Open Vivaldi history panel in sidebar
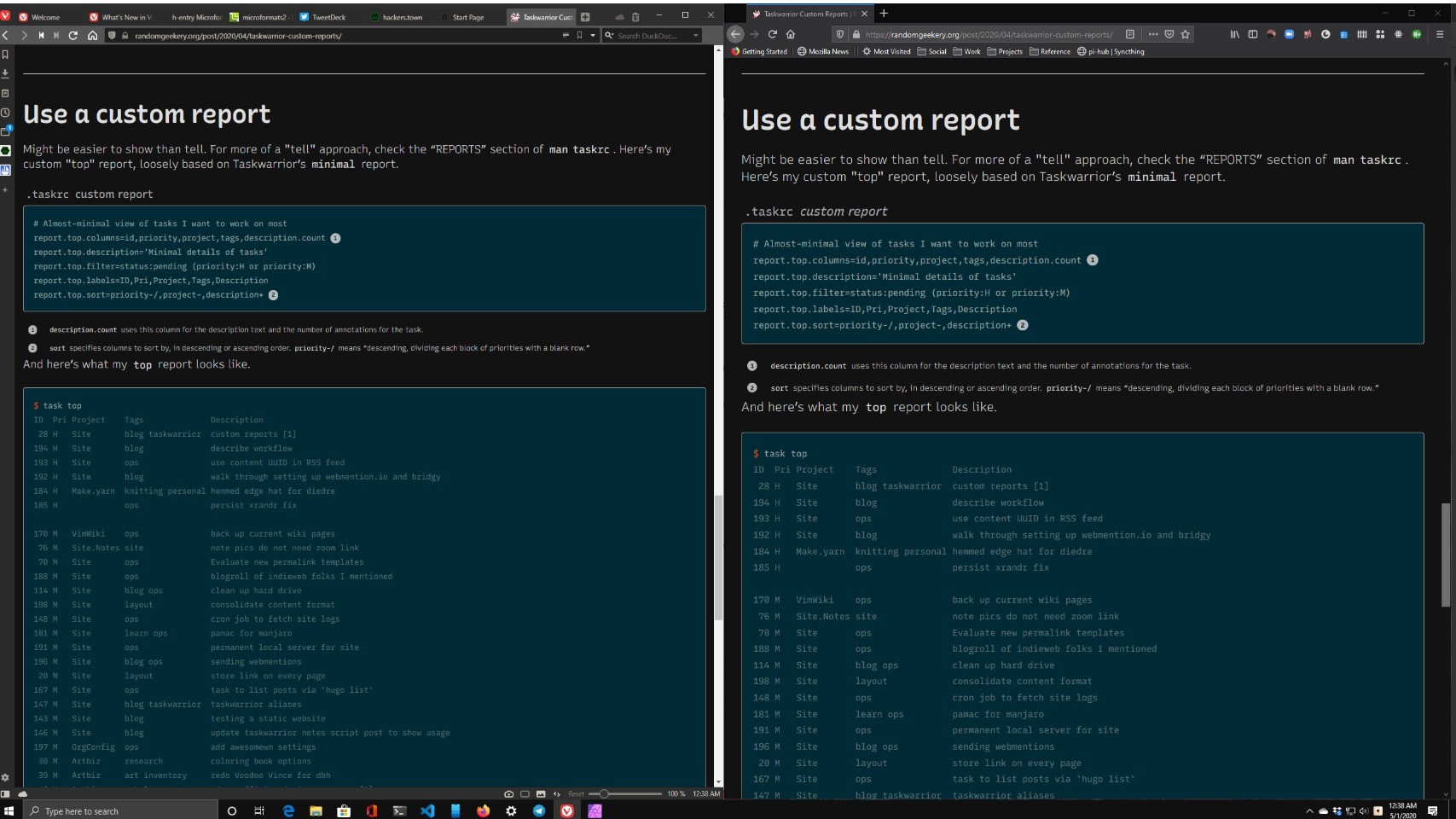 click(5, 113)
